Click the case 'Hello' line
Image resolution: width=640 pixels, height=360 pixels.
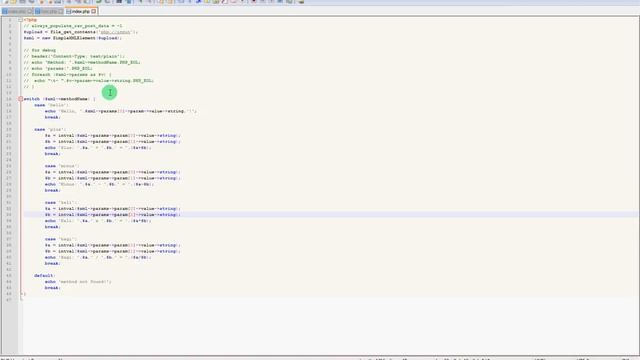(51, 105)
